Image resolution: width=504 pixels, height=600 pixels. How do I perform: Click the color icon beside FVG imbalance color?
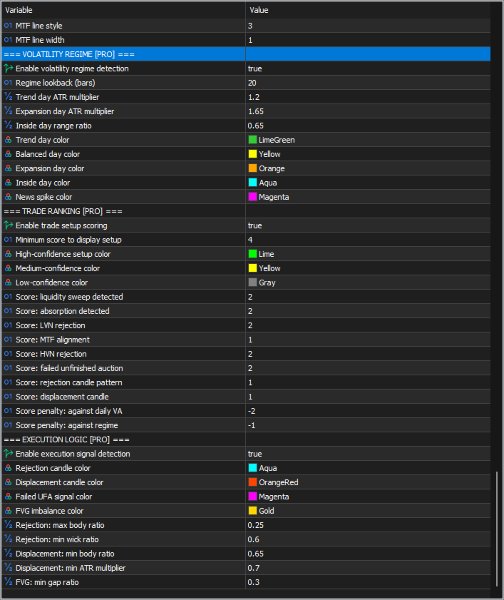click(x=8, y=511)
